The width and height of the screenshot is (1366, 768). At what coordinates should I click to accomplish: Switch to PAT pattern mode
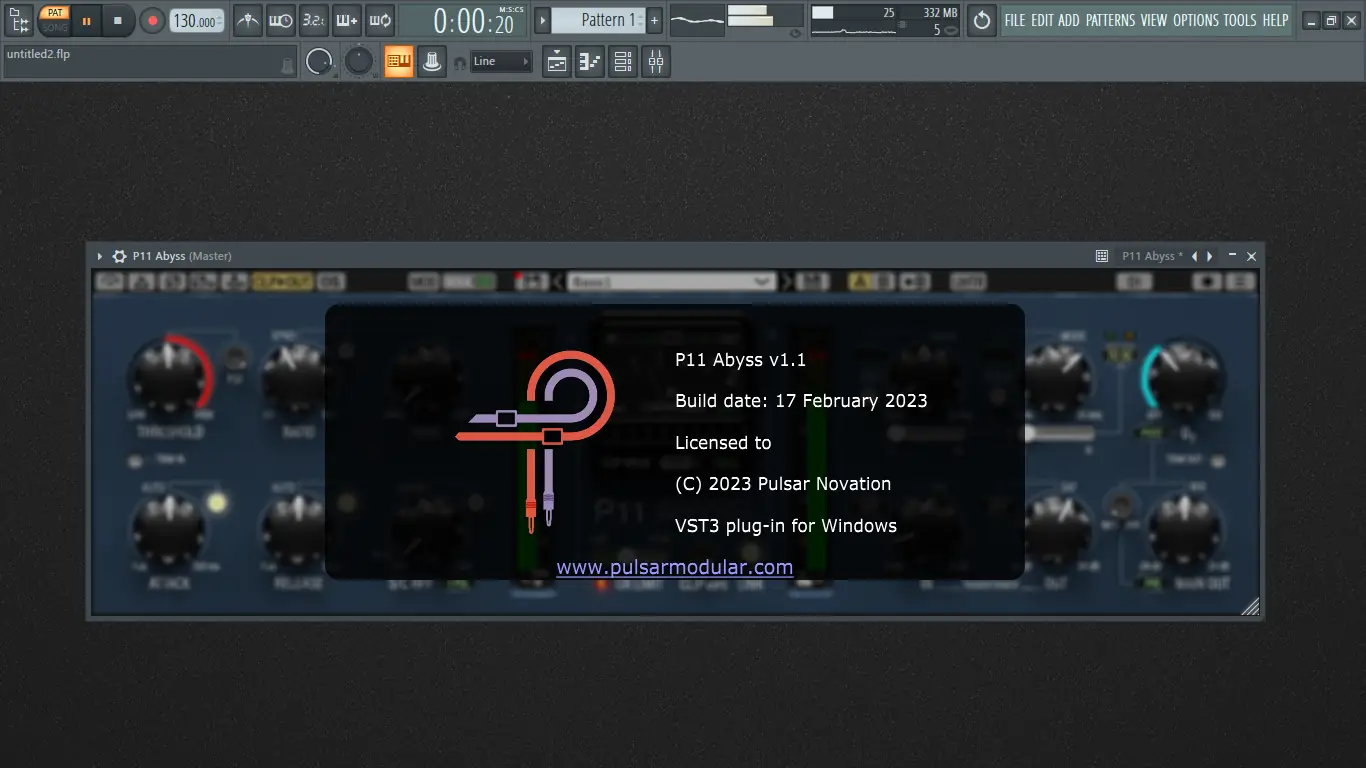[54, 13]
